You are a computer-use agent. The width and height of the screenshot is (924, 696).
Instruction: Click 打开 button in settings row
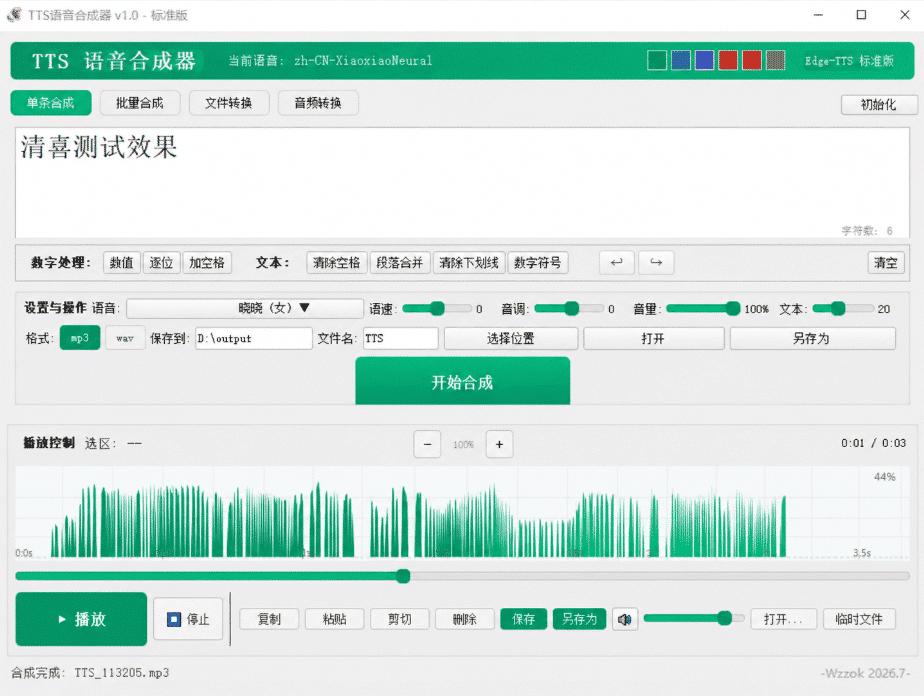(x=654, y=339)
